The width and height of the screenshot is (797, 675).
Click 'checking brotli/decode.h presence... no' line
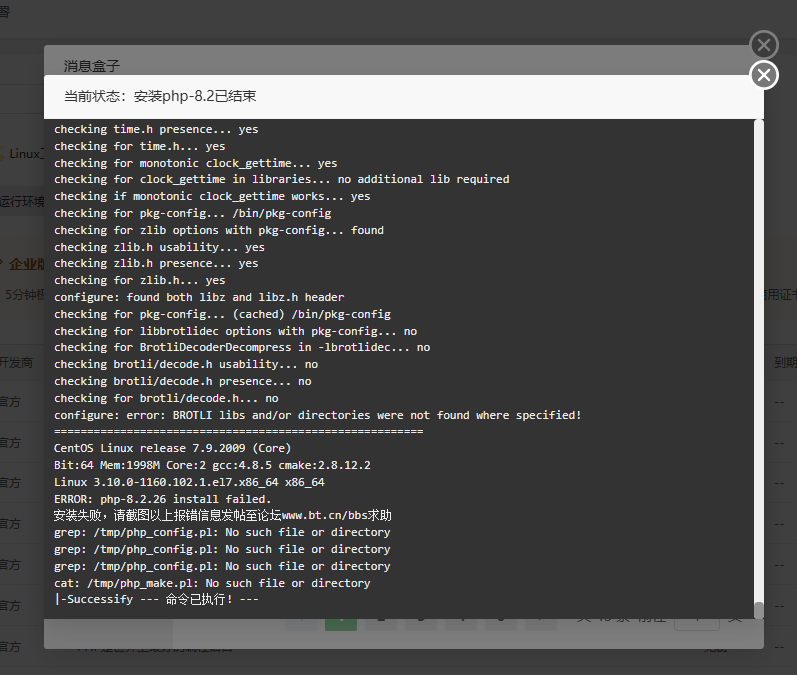click(x=182, y=381)
